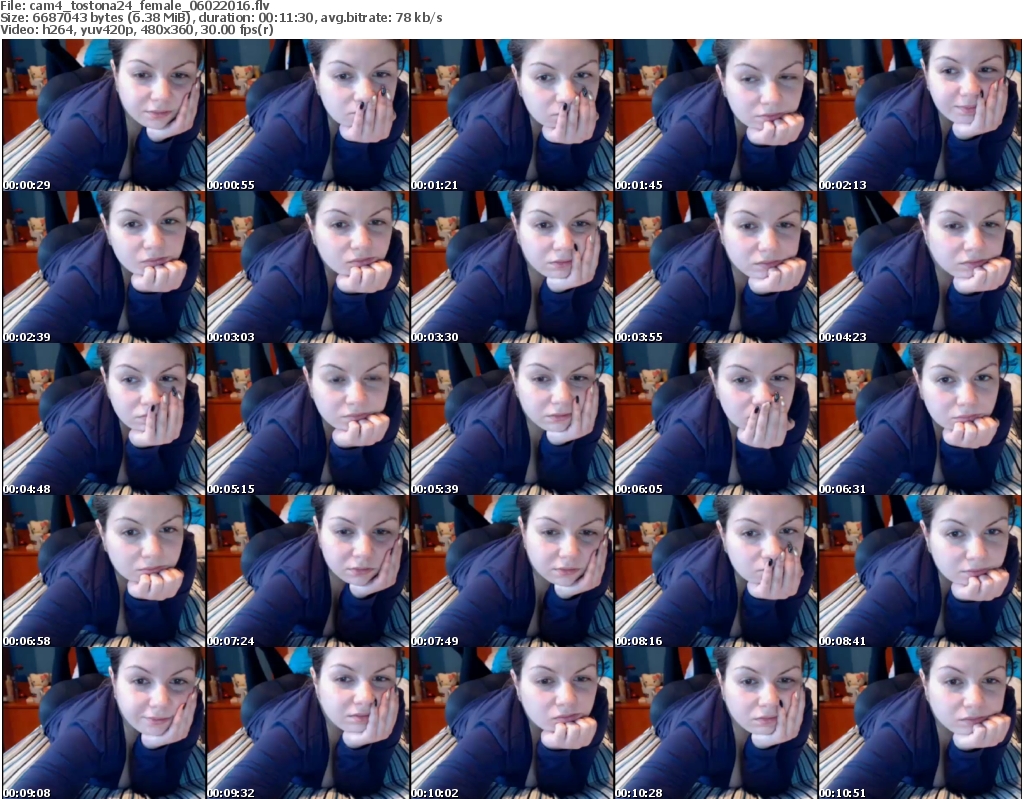Select the thumbnail timestamped 00:07:24

click(308, 572)
